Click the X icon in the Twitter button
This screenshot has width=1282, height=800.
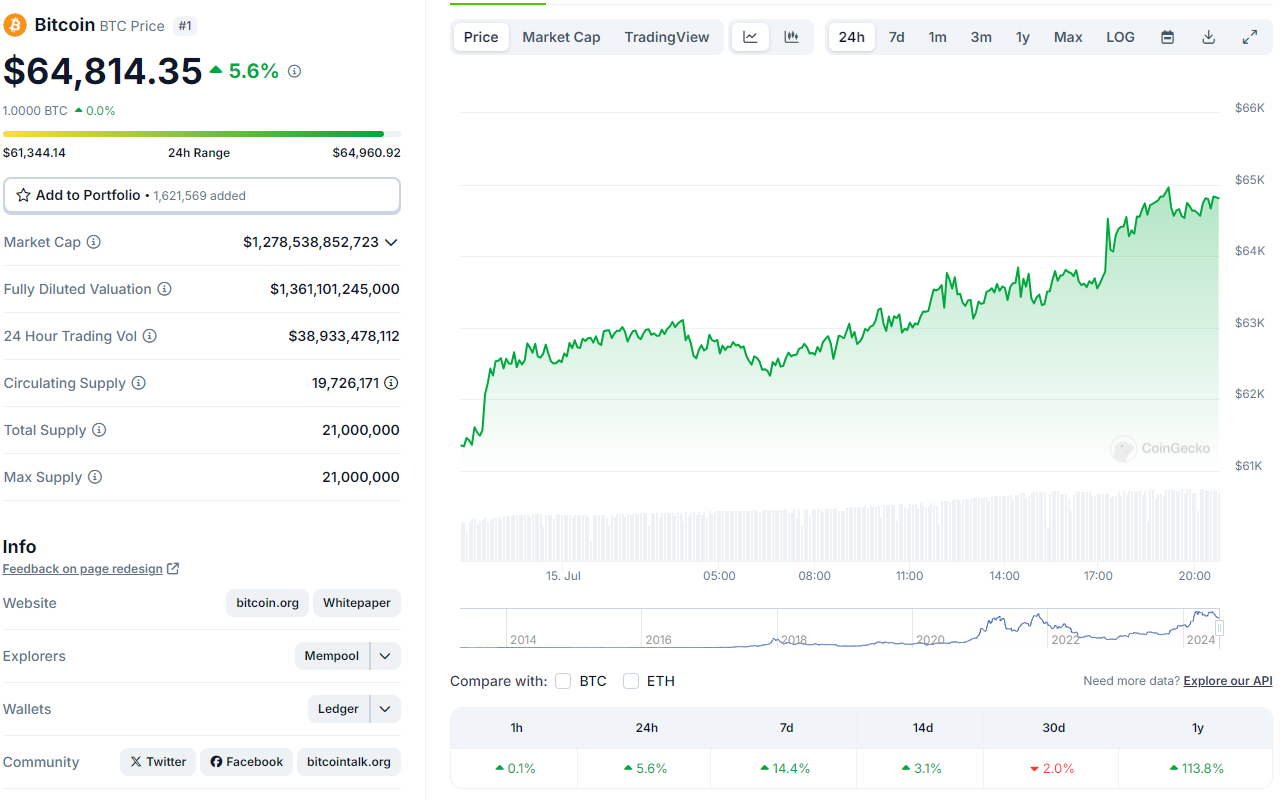click(x=135, y=762)
